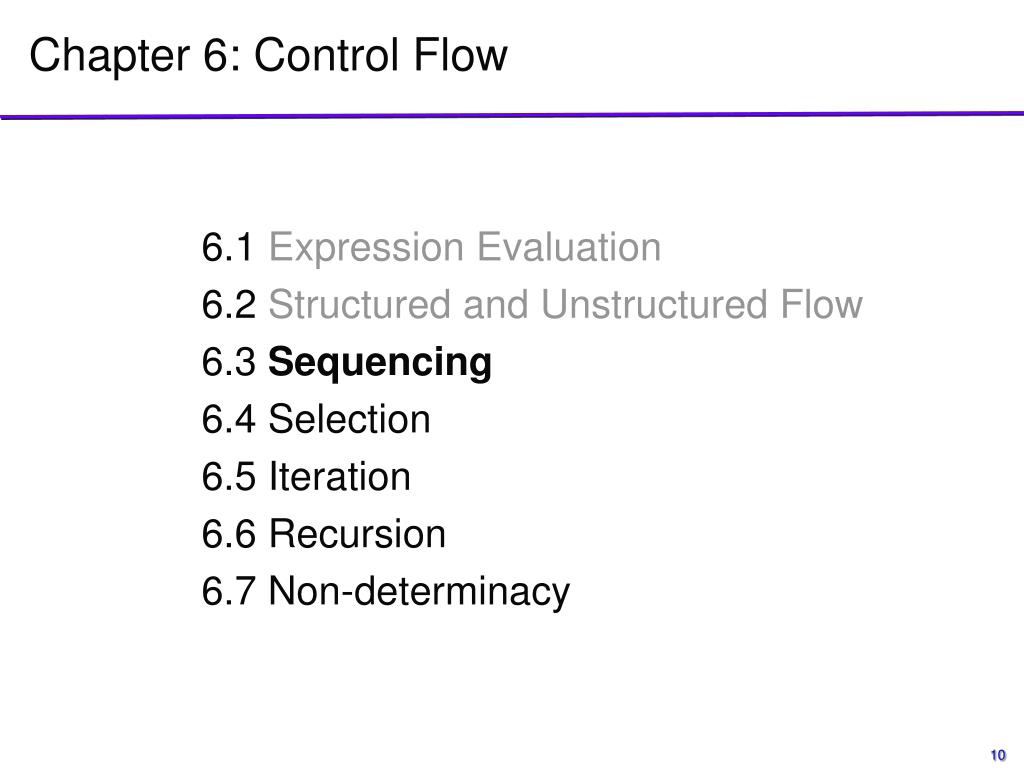Click the slide title 'Chapter 6: Control Flow'
Image resolution: width=1024 pixels, height=768 pixels.
pos(268,55)
